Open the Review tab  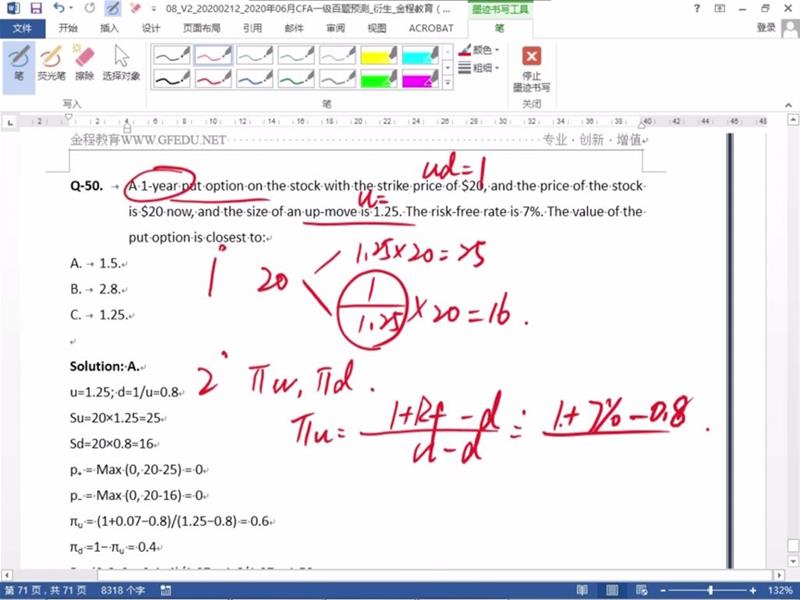pos(335,28)
